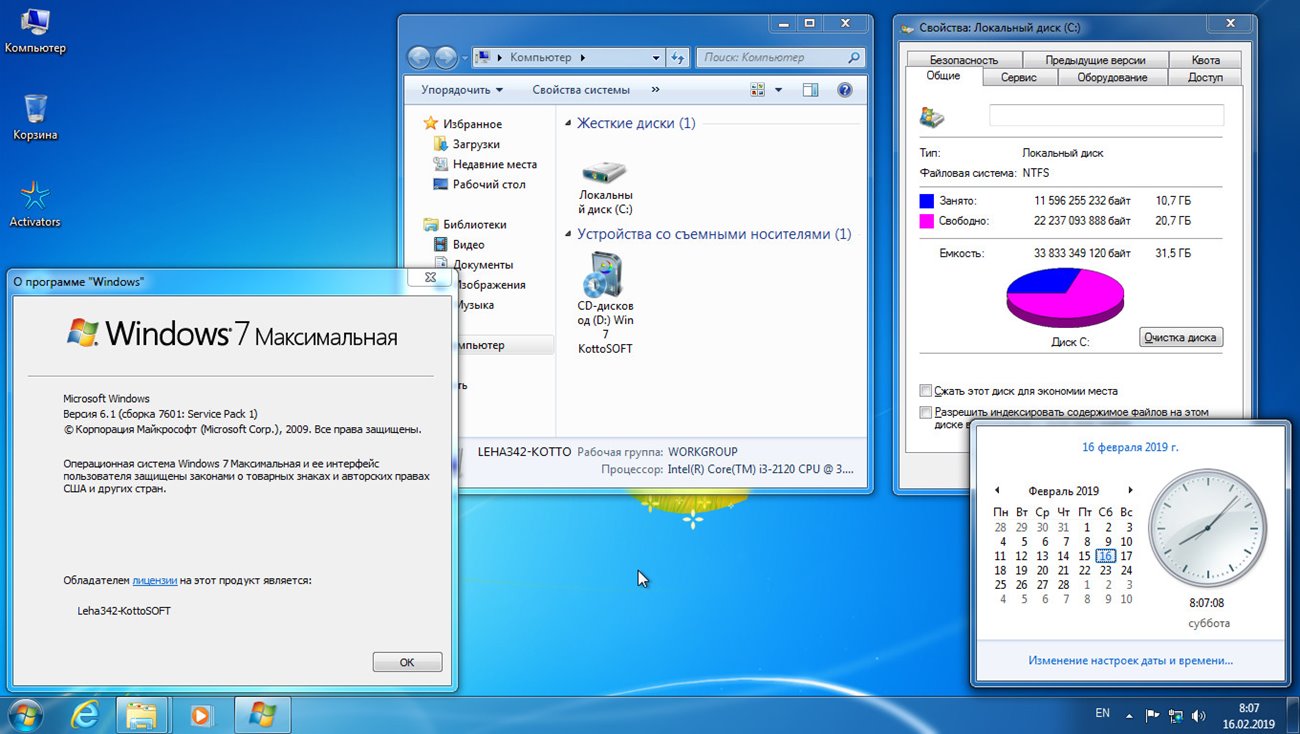Open the network icon in system tray

[x=1176, y=716]
